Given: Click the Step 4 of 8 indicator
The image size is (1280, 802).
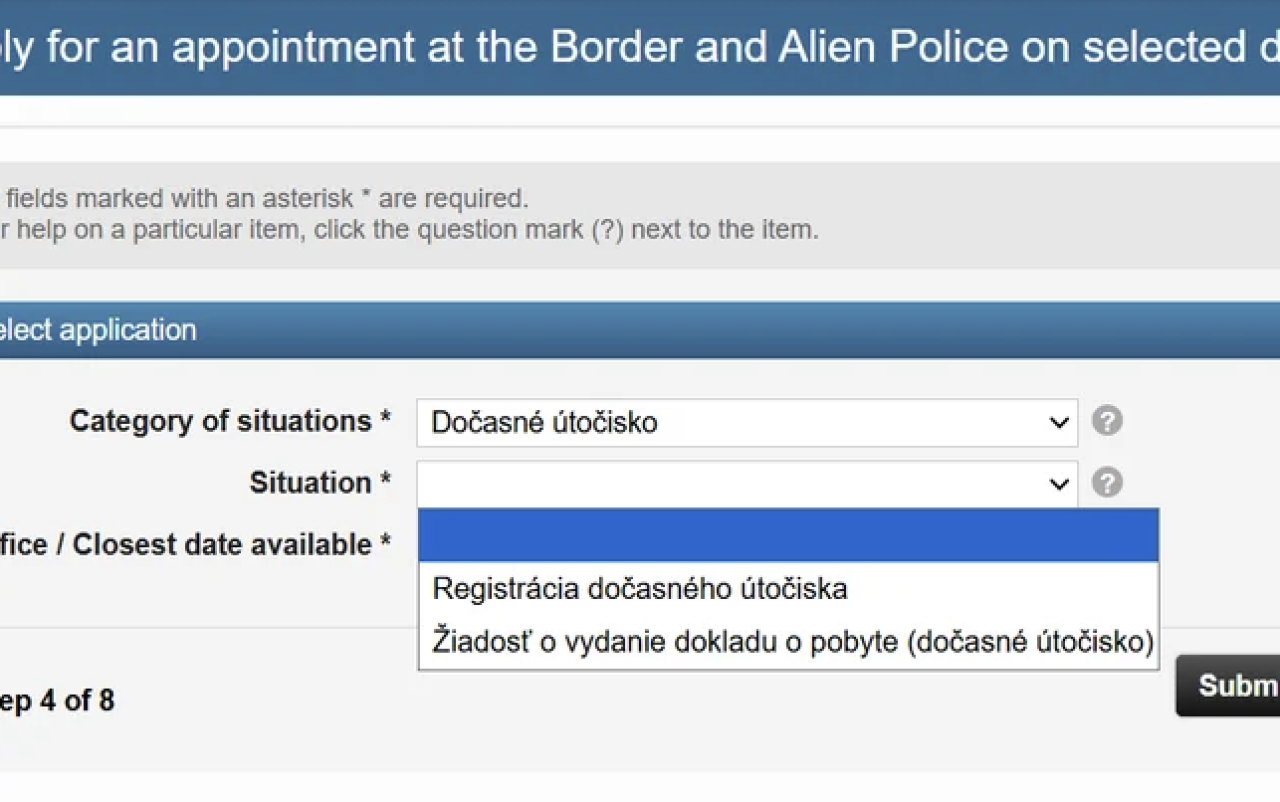Looking at the screenshot, I should [57, 701].
